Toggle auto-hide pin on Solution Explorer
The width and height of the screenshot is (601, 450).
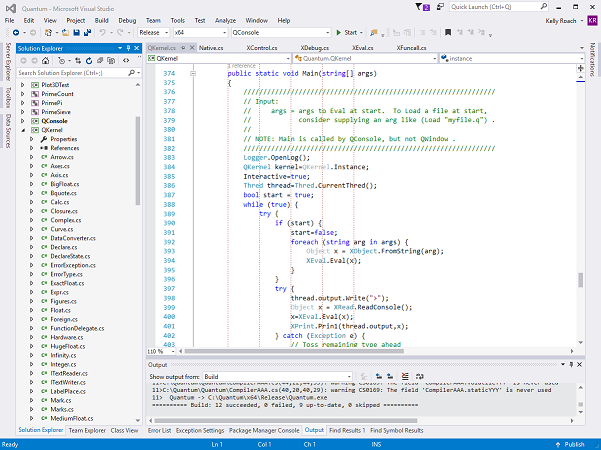click(128, 48)
